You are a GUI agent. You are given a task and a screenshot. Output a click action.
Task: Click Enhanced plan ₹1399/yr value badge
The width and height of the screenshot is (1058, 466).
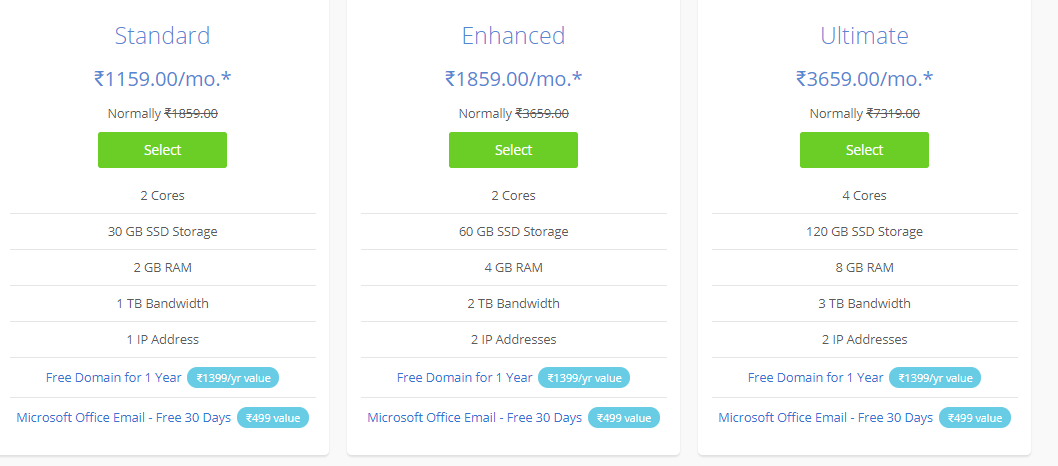[584, 378]
